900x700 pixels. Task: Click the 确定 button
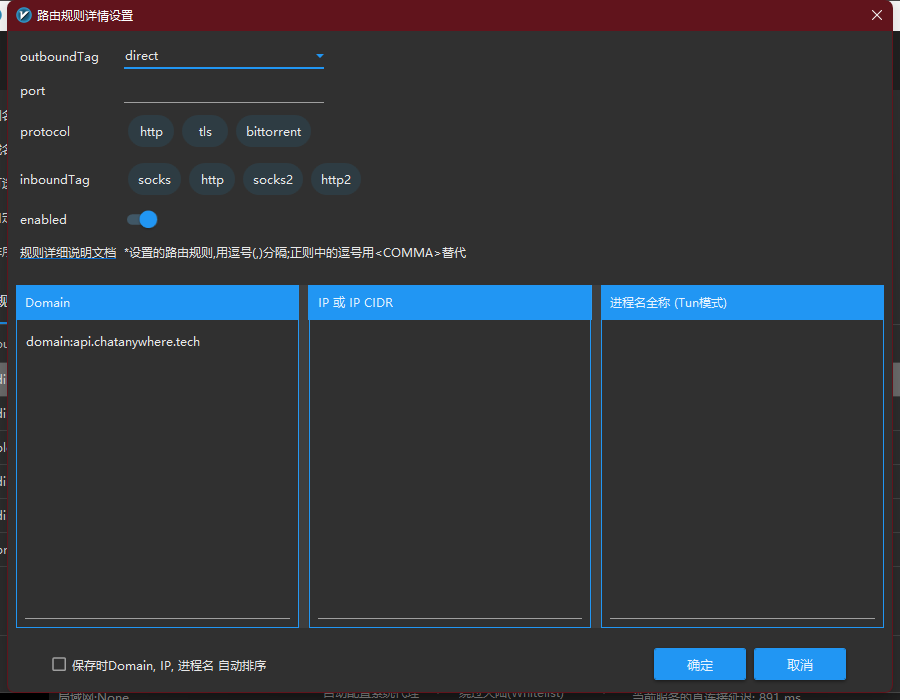(x=700, y=665)
